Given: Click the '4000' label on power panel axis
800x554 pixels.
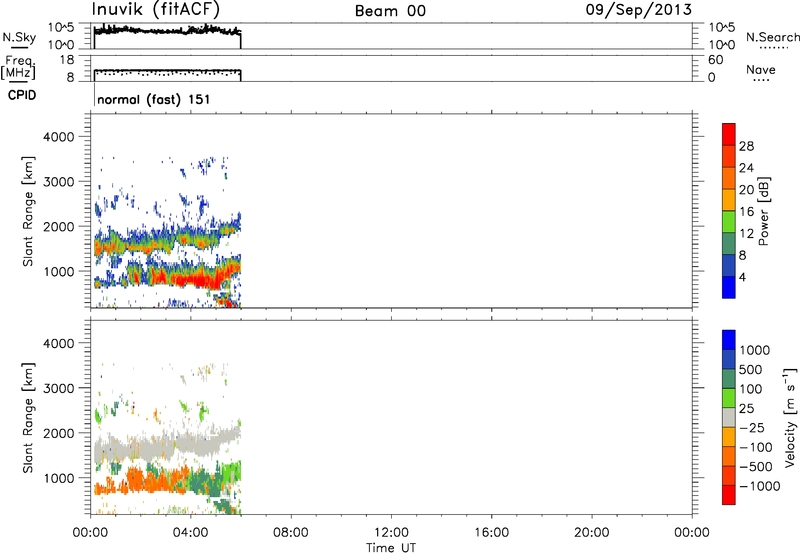Looking at the screenshot, I should coord(58,137).
